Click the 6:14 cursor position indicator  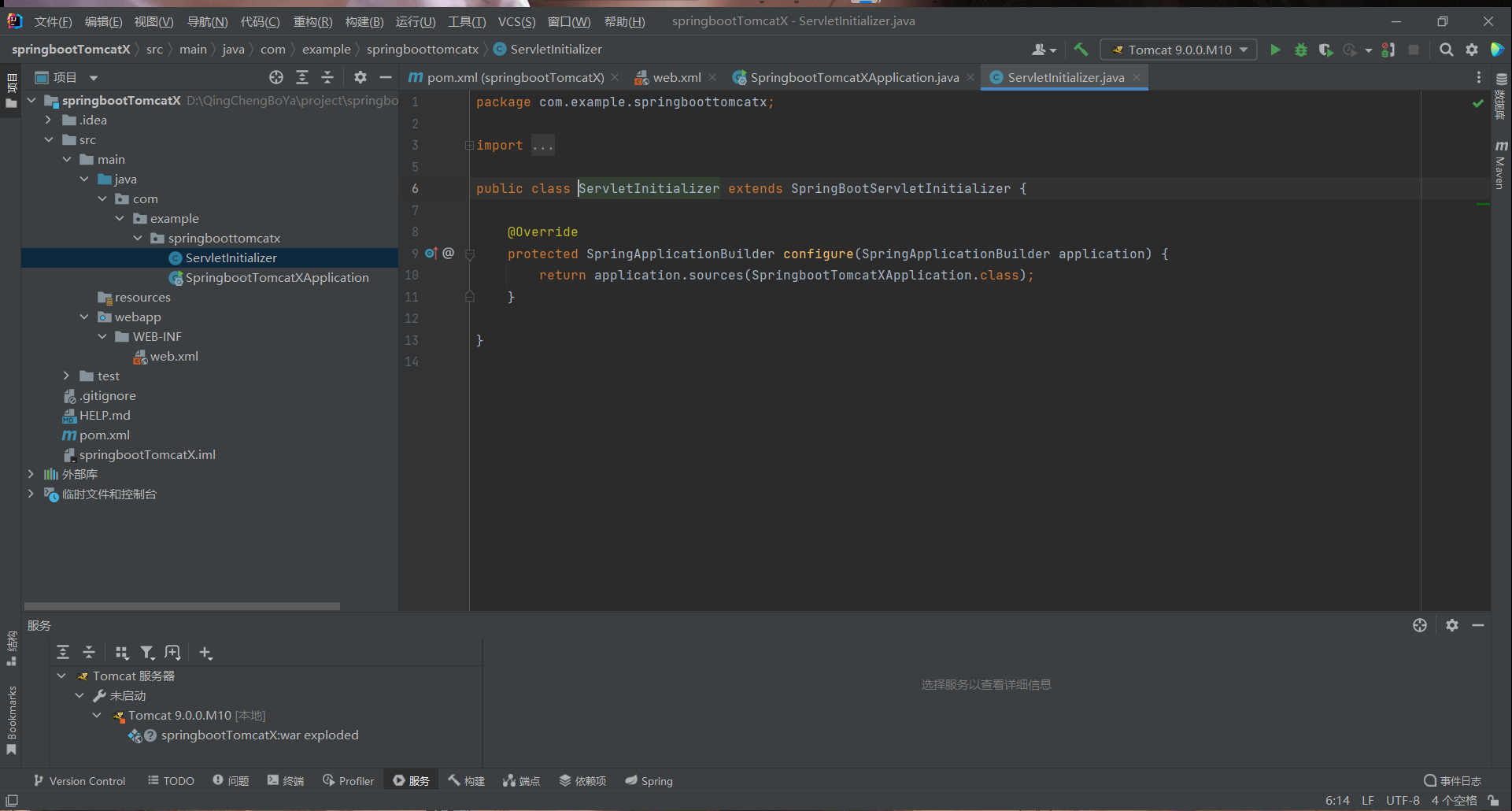(x=1337, y=800)
